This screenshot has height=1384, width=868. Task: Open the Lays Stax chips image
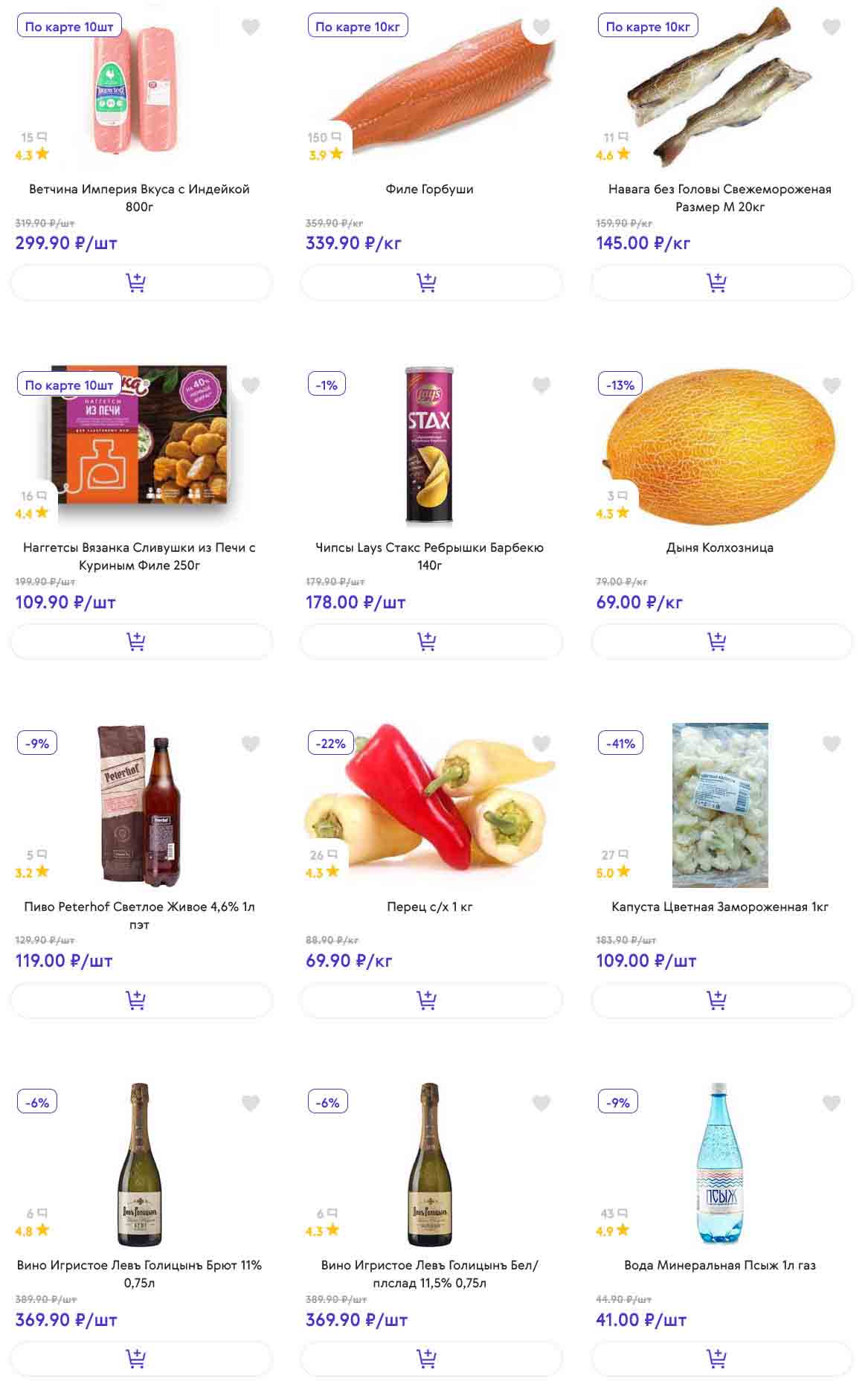pyautogui.click(x=429, y=445)
